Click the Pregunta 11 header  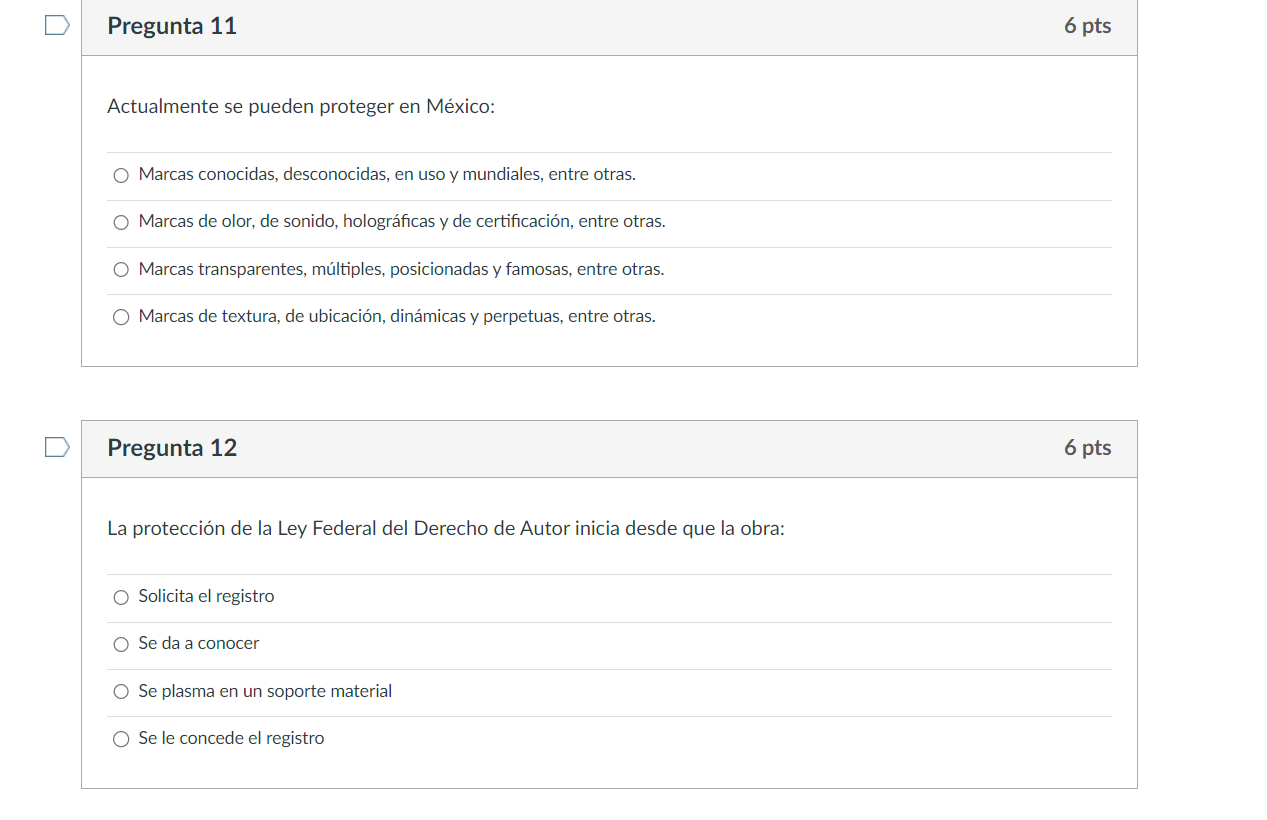point(172,26)
